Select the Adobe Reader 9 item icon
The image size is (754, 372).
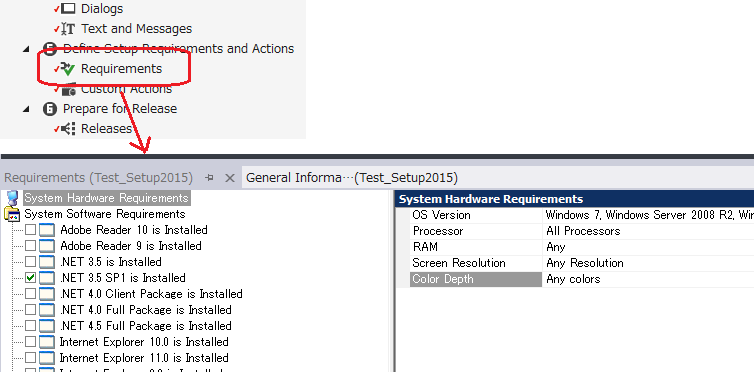click(47, 246)
